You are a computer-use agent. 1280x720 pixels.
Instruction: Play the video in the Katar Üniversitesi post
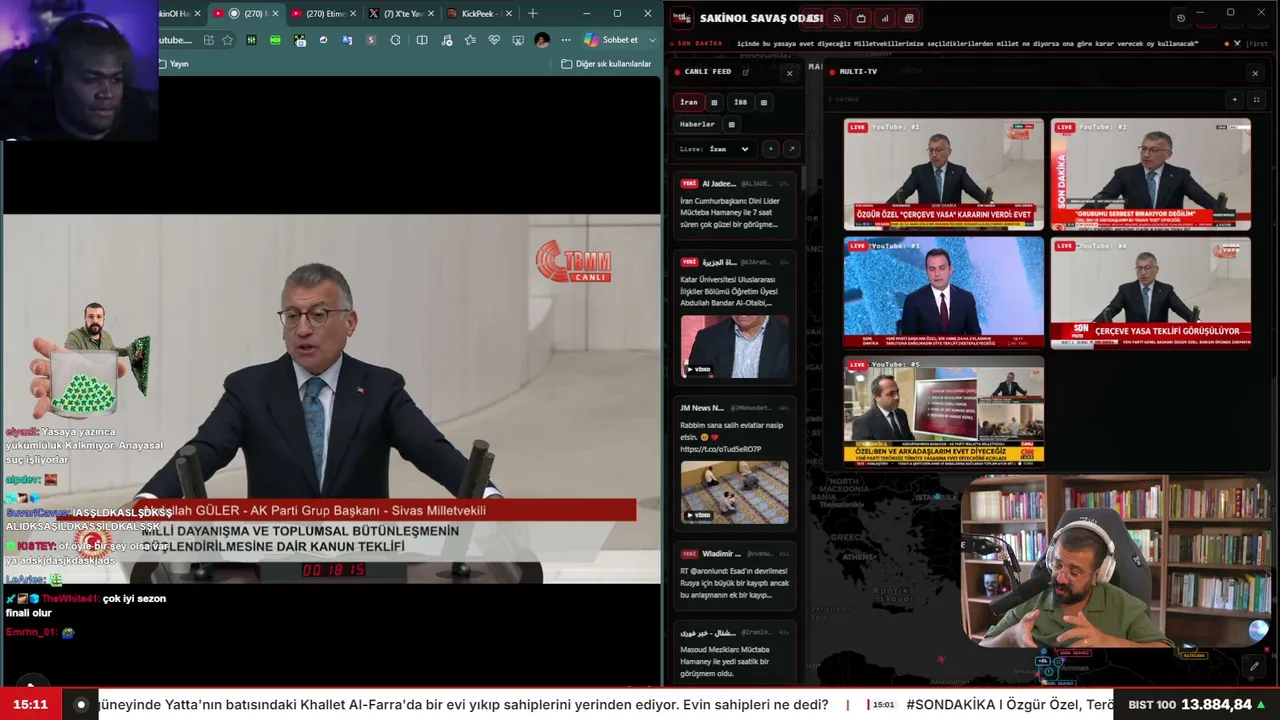point(735,346)
